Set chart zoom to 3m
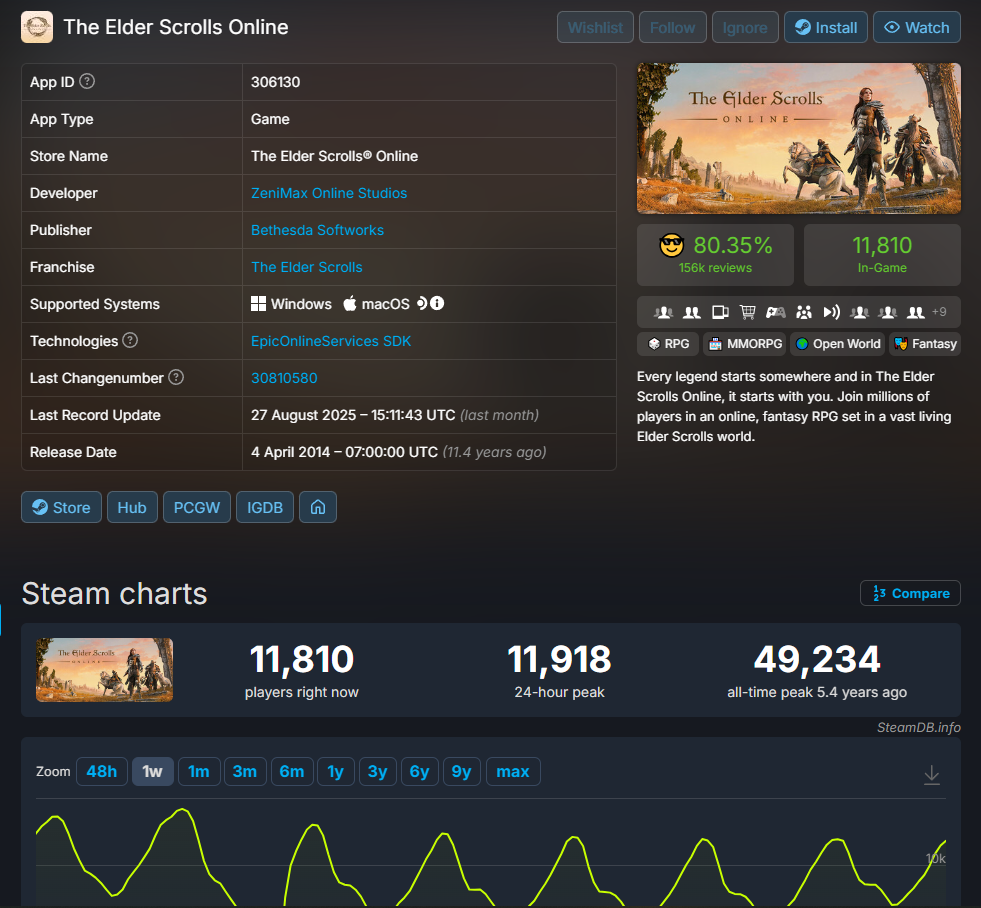The width and height of the screenshot is (981, 908). point(245,771)
